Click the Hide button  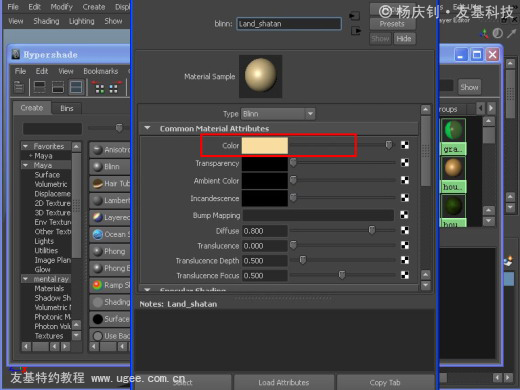tap(404, 39)
